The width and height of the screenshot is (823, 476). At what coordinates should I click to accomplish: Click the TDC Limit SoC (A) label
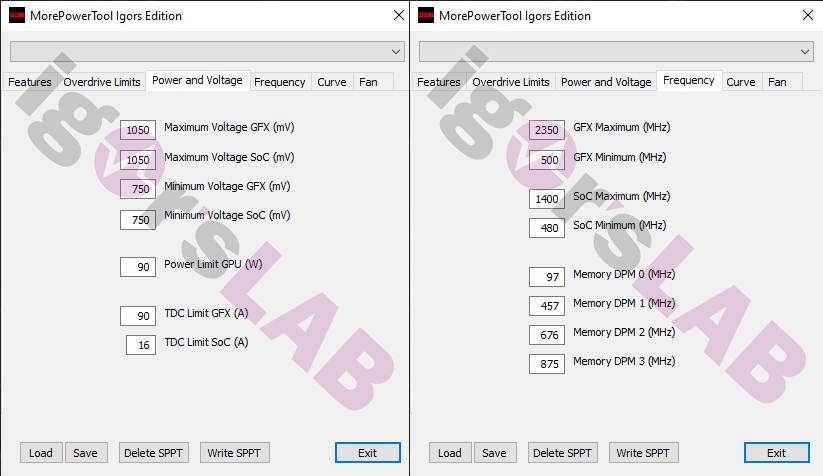click(x=206, y=342)
